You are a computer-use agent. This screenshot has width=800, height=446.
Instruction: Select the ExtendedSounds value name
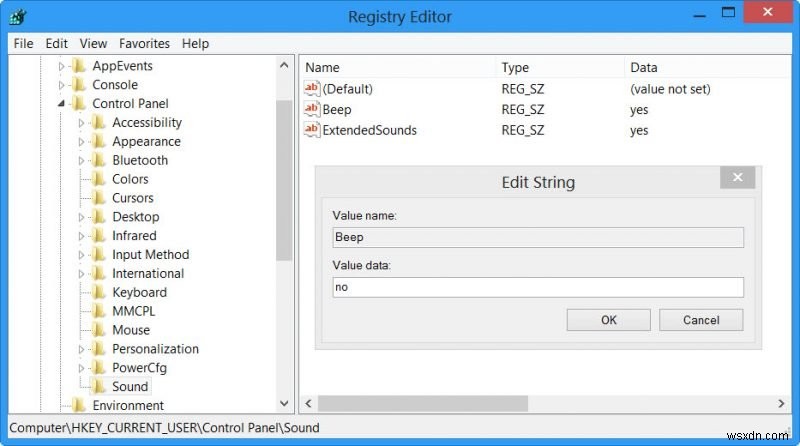[369, 130]
